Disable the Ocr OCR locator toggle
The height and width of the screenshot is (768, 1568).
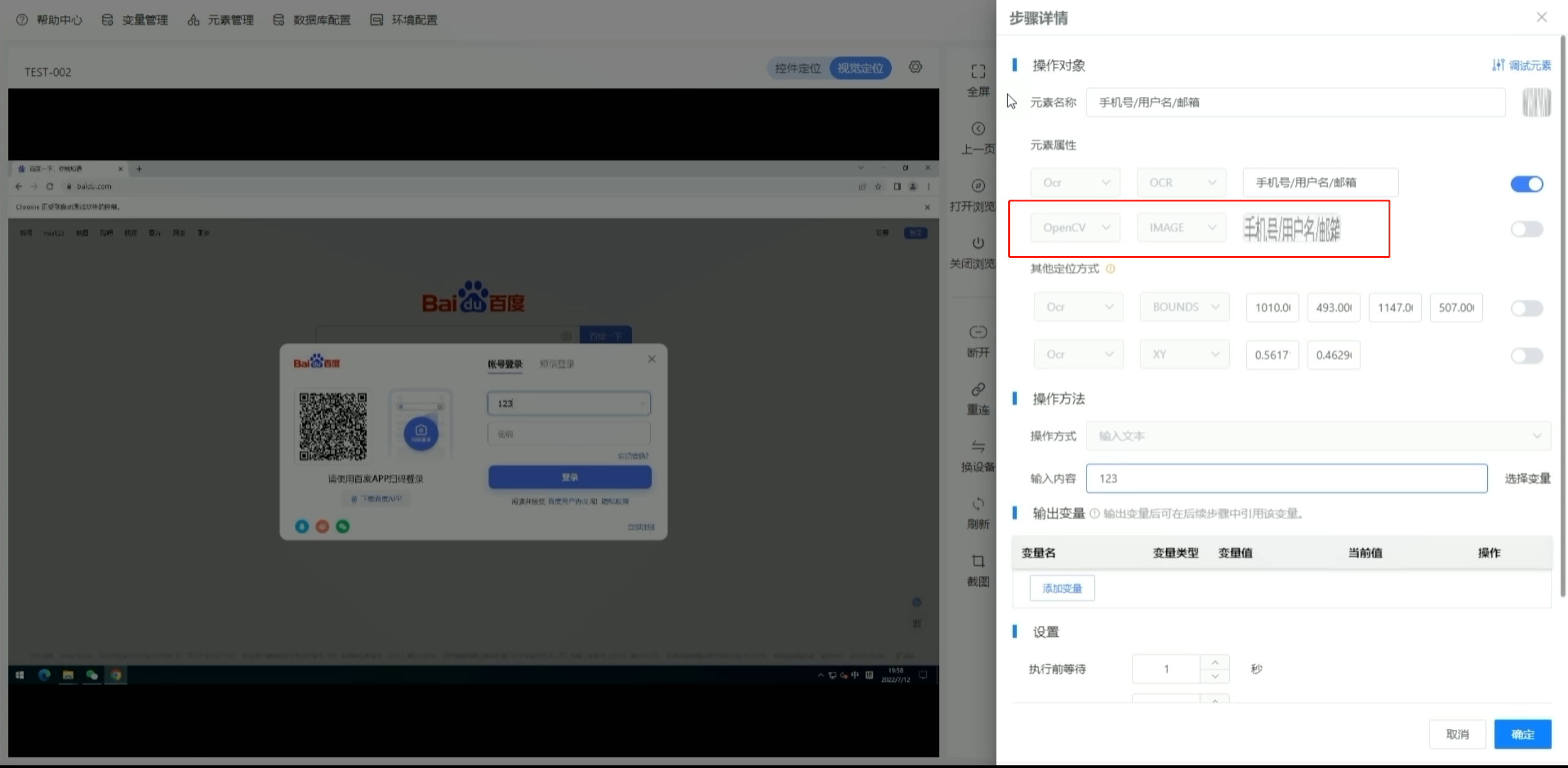(x=1526, y=184)
